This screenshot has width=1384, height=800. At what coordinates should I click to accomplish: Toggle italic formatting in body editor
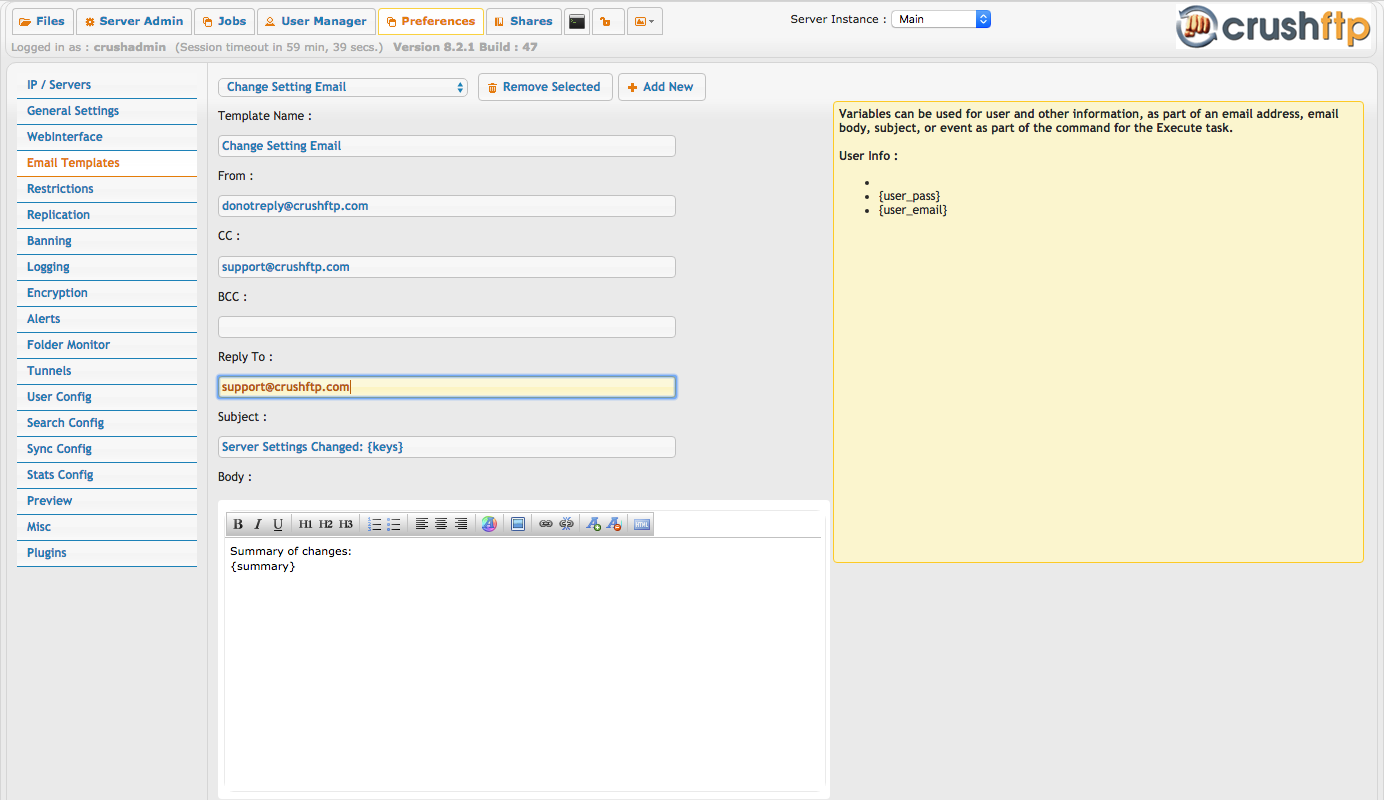257,524
